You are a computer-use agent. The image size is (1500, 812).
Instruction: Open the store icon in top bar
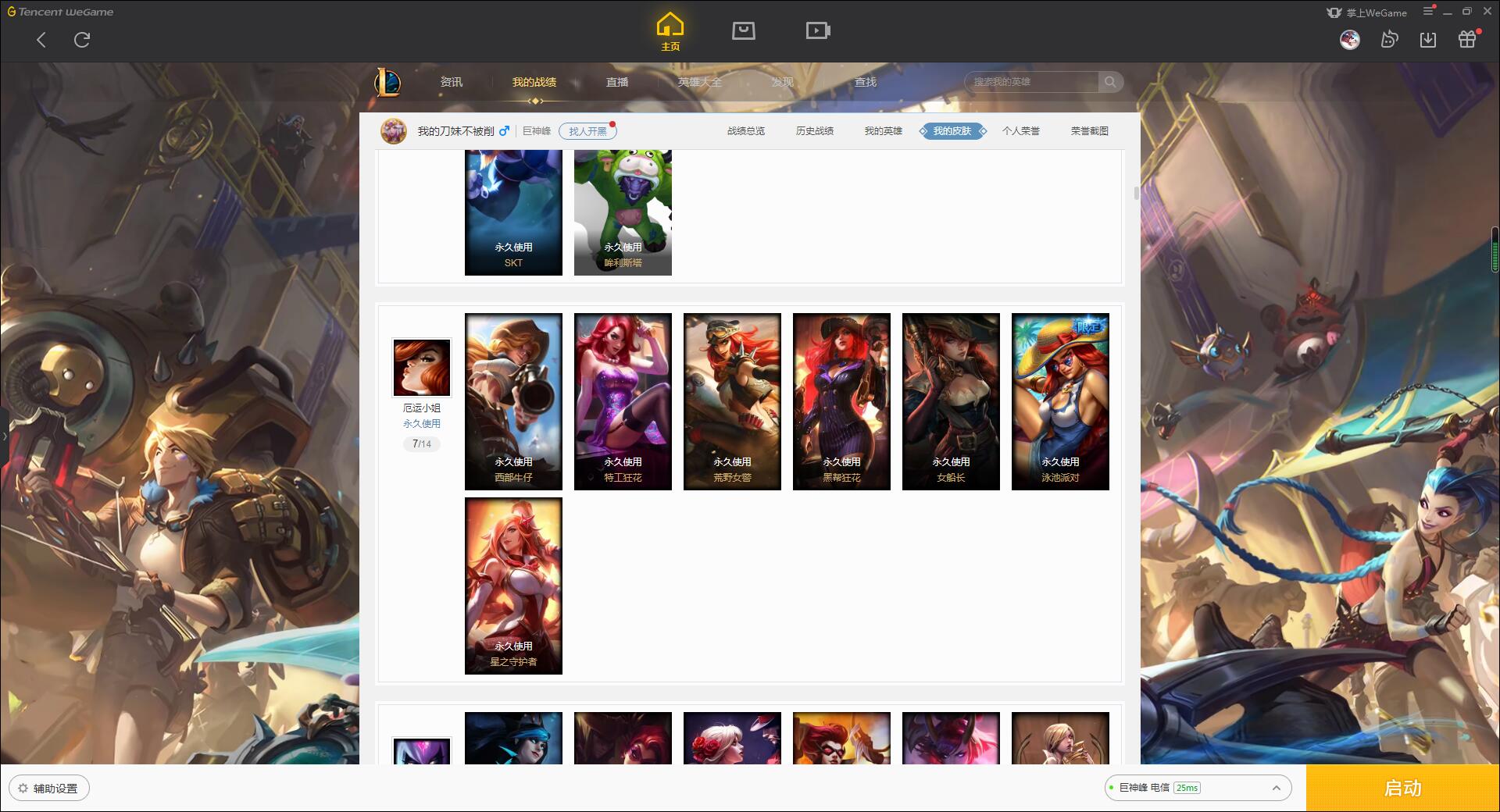click(x=744, y=31)
